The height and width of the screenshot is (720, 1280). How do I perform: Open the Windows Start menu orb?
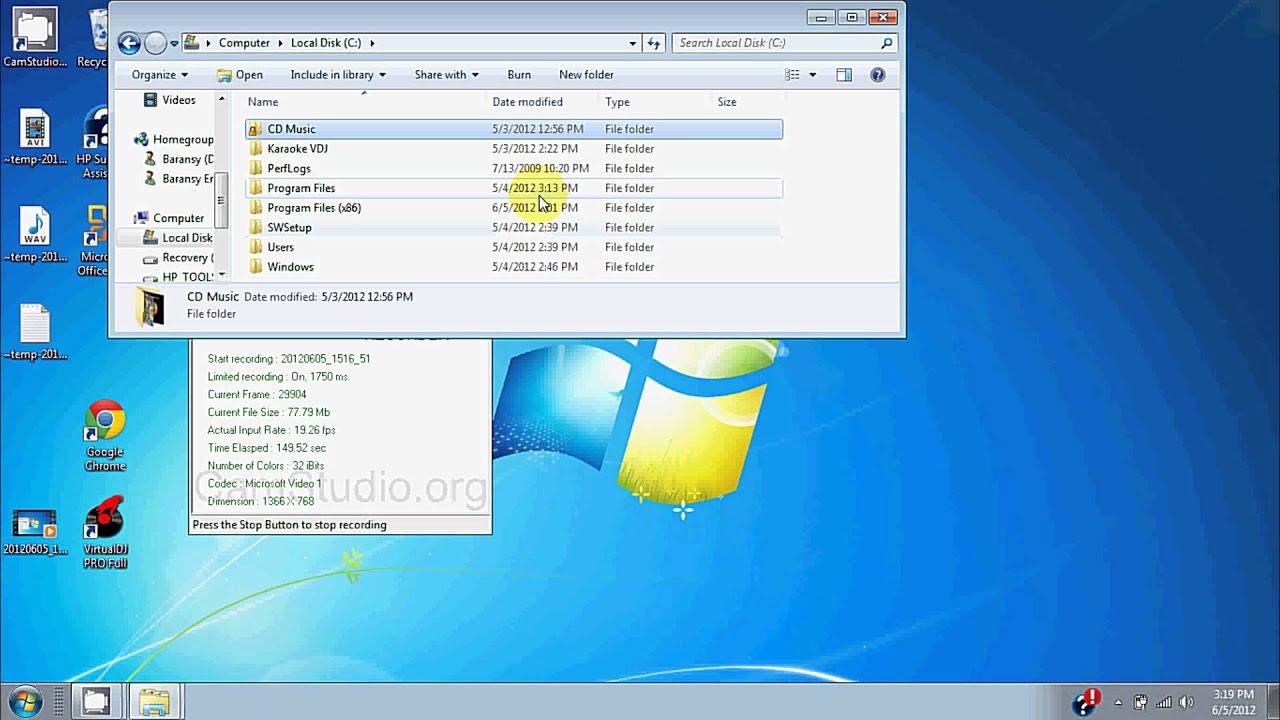[25, 701]
